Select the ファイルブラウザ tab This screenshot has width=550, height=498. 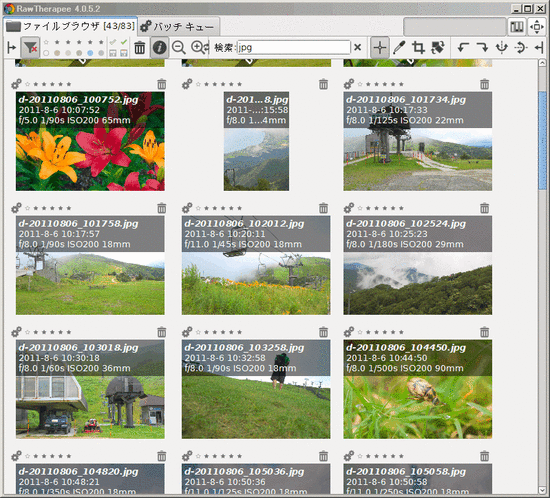click(x=70, y=26)
